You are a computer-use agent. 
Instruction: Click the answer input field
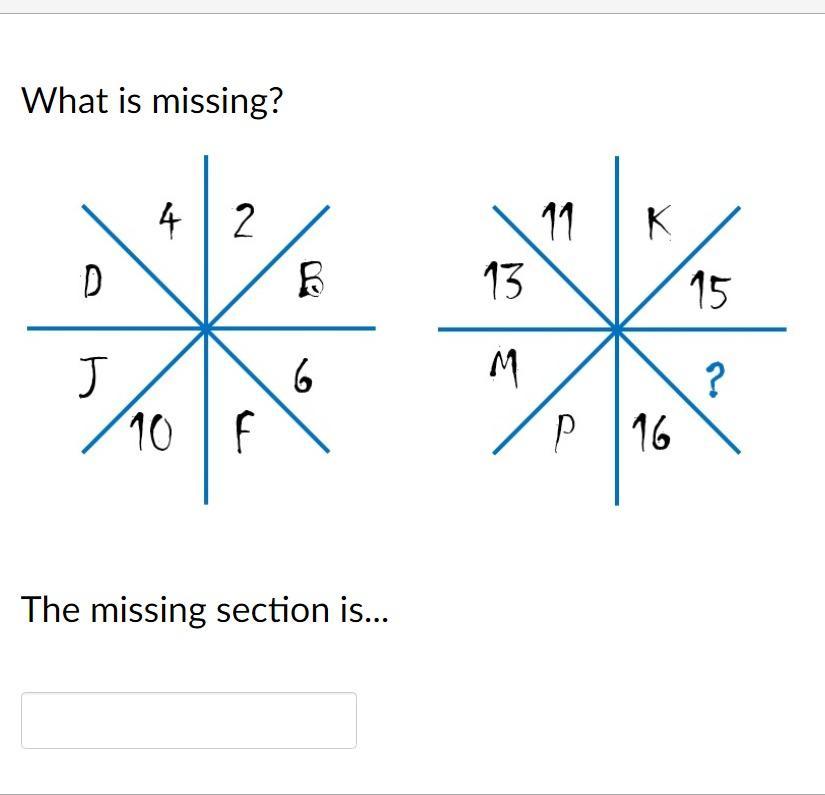click(x=188, y=720)
